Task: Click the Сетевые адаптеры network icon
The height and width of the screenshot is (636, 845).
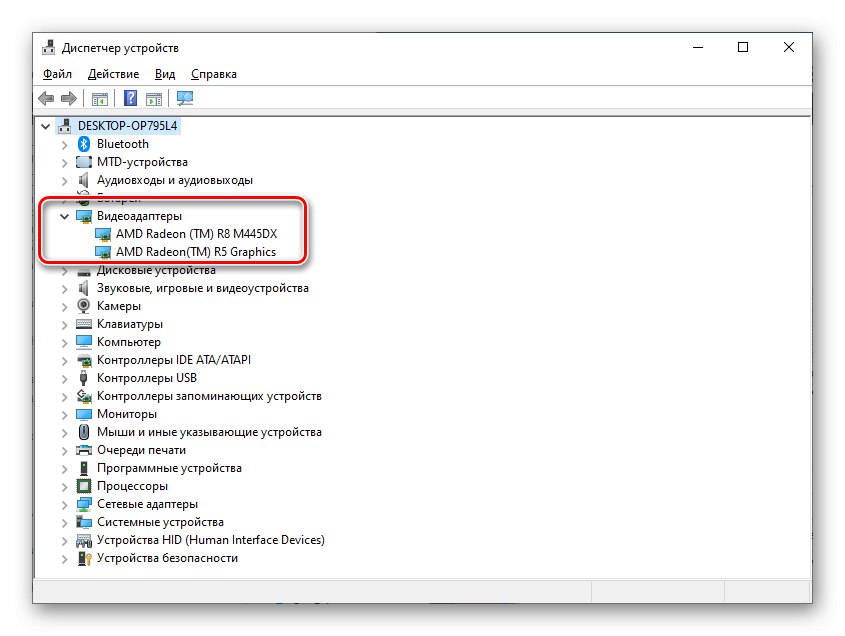Action: click(x=84, y=504)
